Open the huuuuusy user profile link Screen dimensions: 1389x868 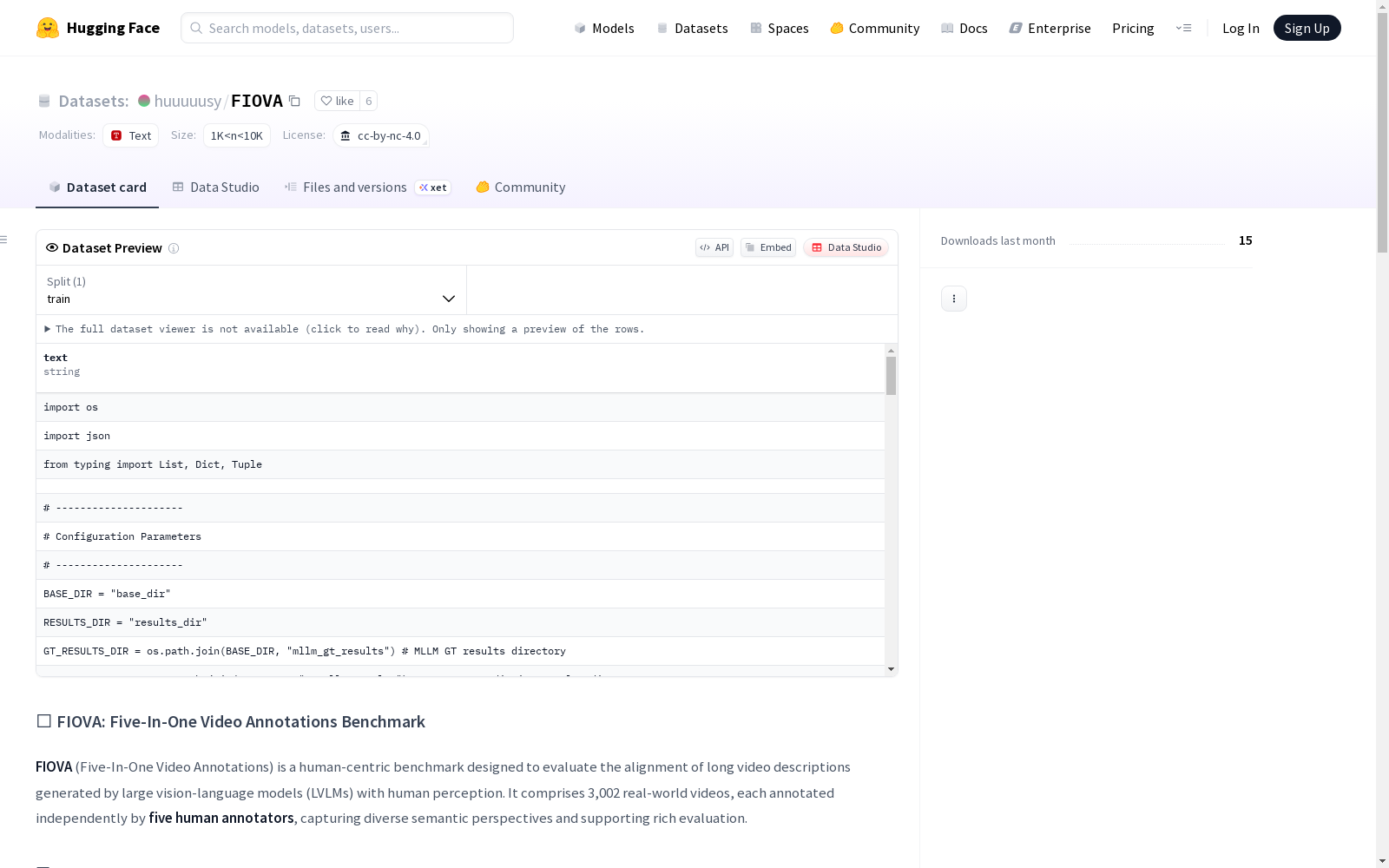[x=188, y=101]
